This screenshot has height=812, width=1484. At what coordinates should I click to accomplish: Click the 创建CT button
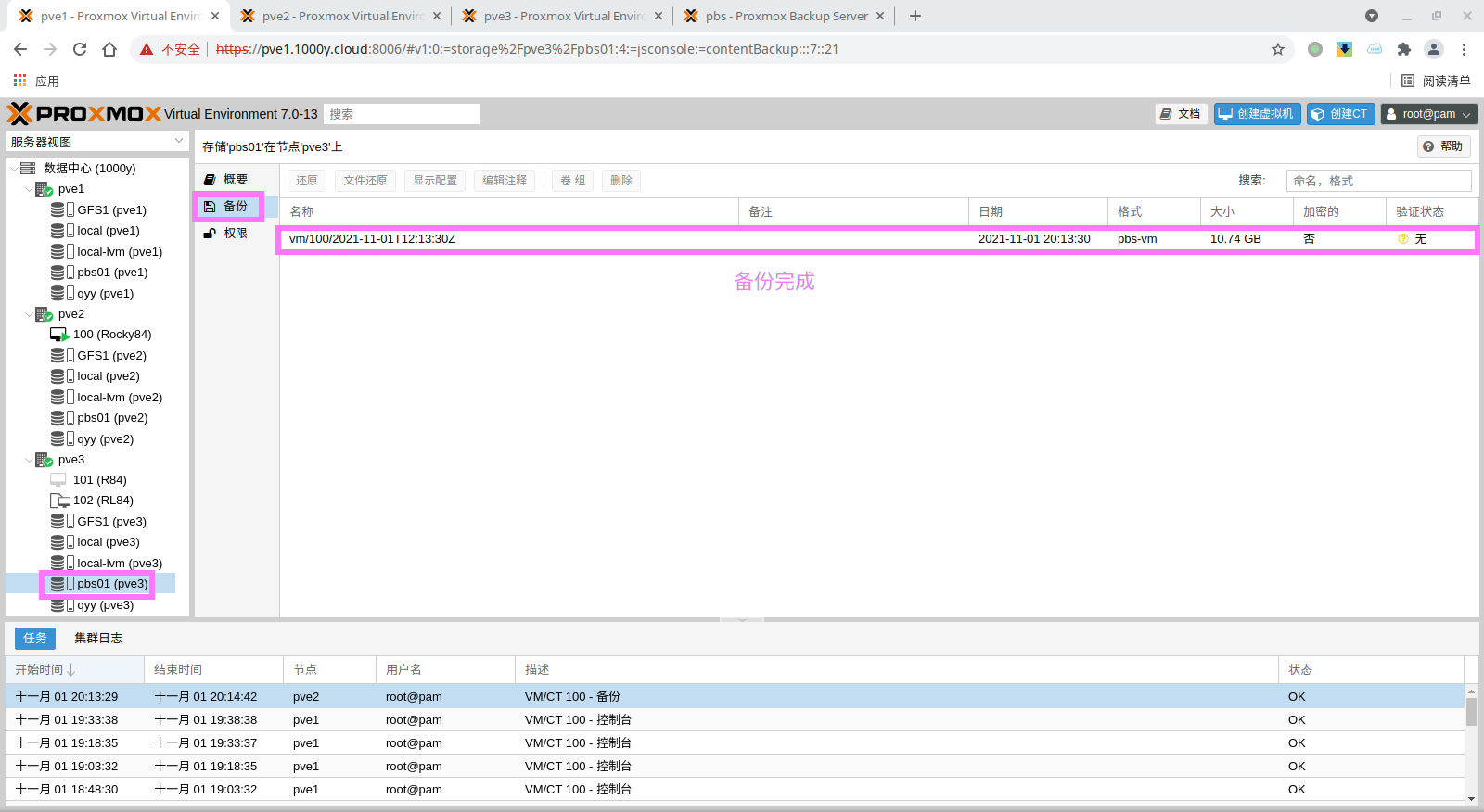[x=1340, y=114]
